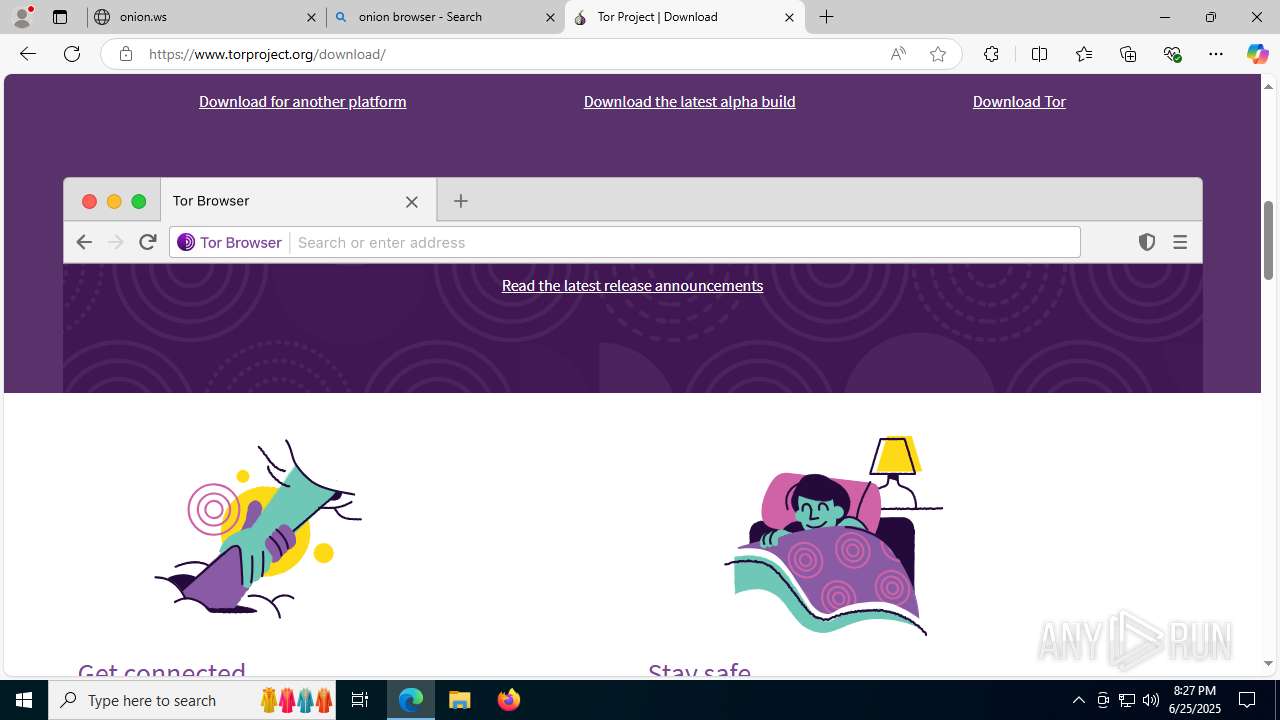Click Microsoft Edge taskbar icon
Screen dimensions: 1280x720
pos(411,700)
